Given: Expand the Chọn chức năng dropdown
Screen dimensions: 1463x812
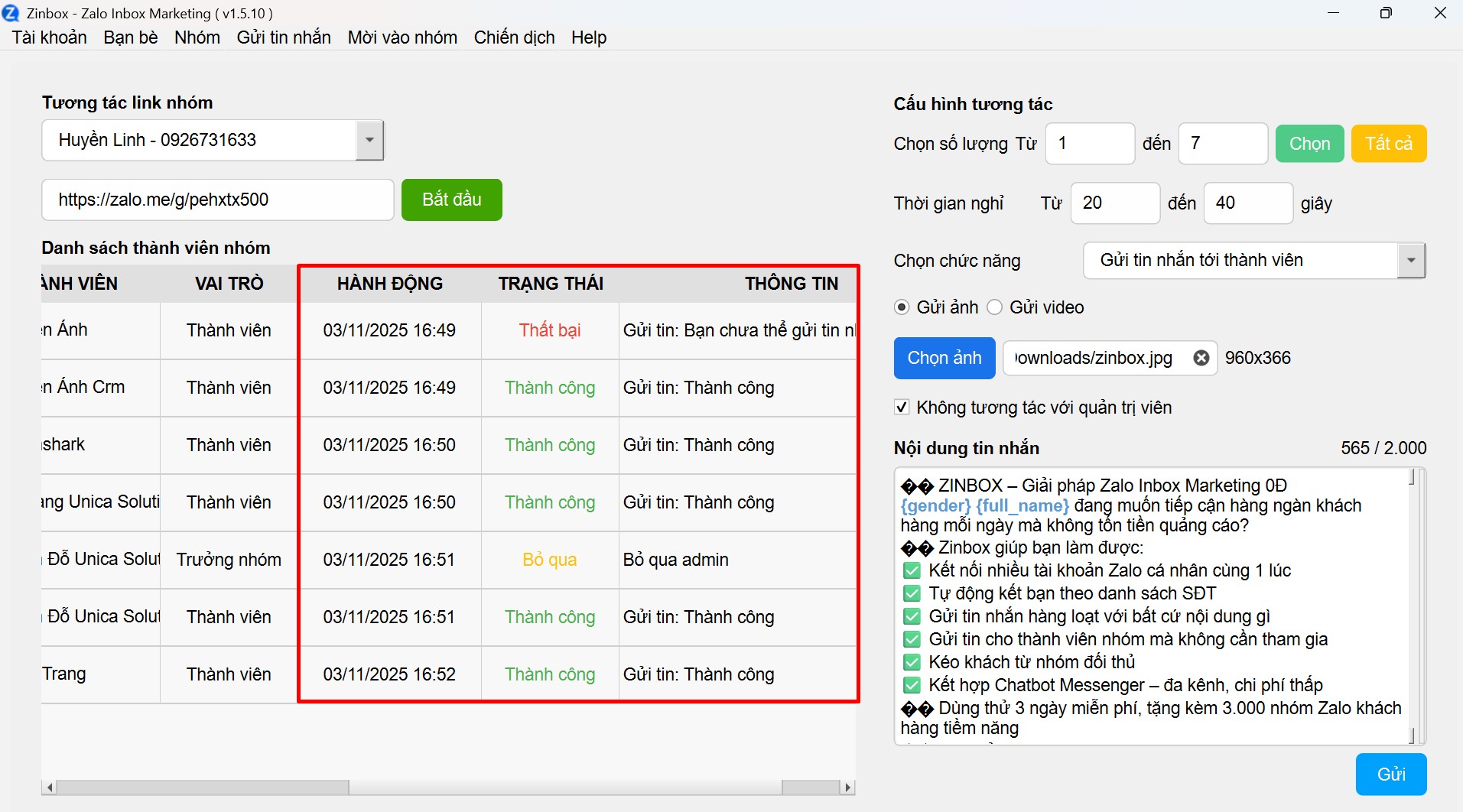Looking at the screenshot, I should tap(1411, 261).
